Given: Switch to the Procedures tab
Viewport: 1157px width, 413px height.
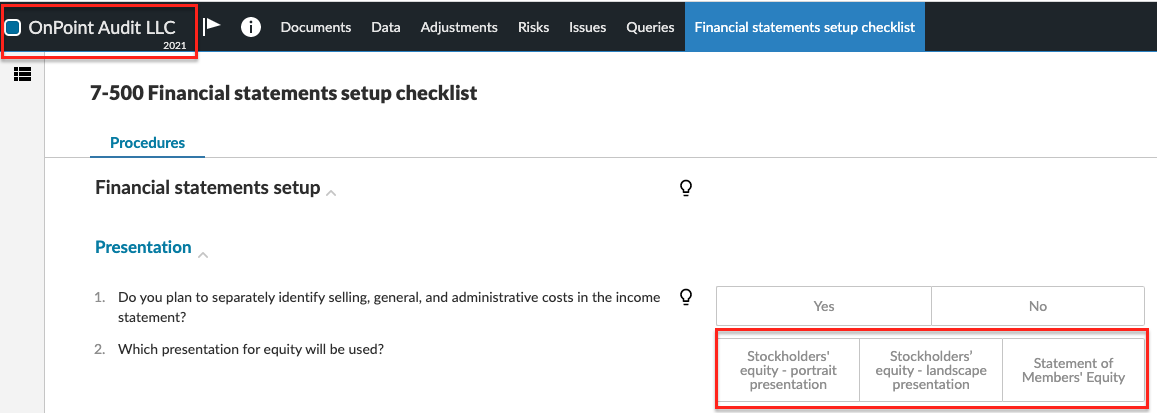Looking at the screenshot, I should (x=147, y=143).
